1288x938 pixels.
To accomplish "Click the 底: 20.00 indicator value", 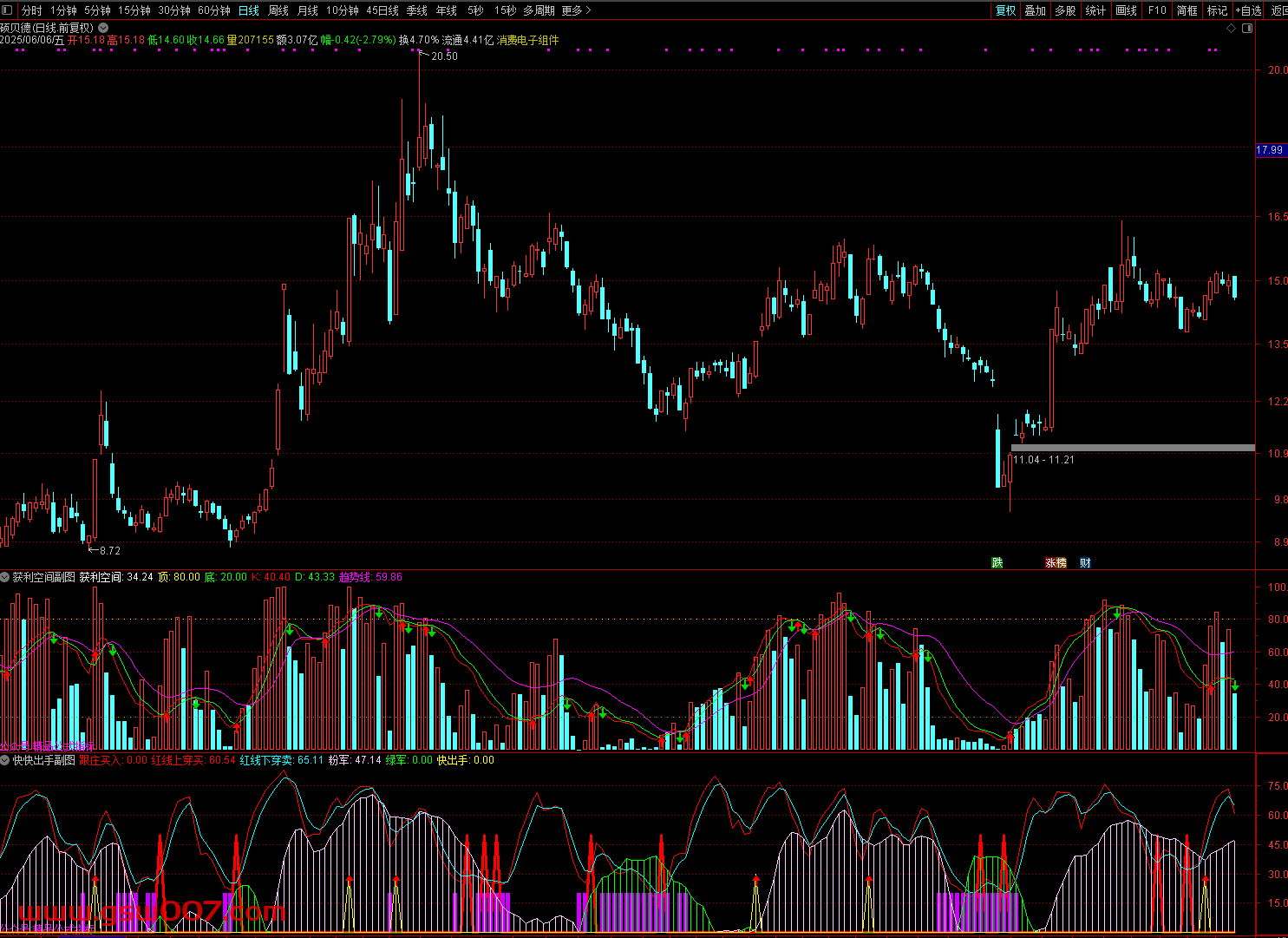I will (x=226, y=577).
